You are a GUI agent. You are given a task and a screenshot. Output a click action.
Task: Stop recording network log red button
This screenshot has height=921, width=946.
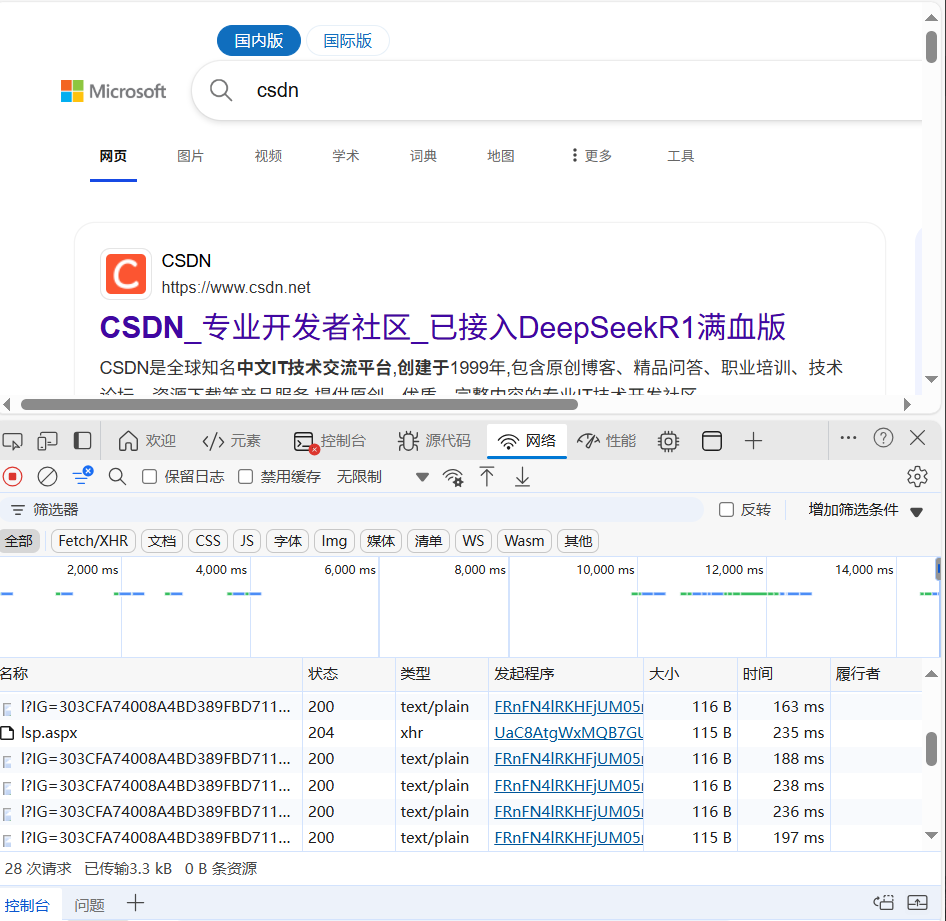click(x=12, y=476)
